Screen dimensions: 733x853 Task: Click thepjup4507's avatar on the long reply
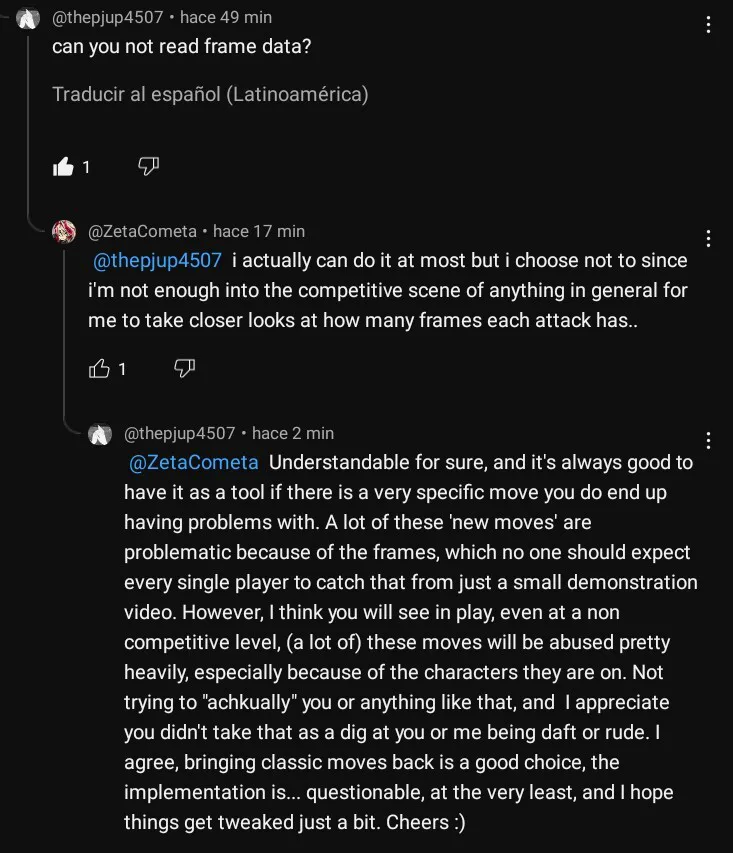(99, 434)
